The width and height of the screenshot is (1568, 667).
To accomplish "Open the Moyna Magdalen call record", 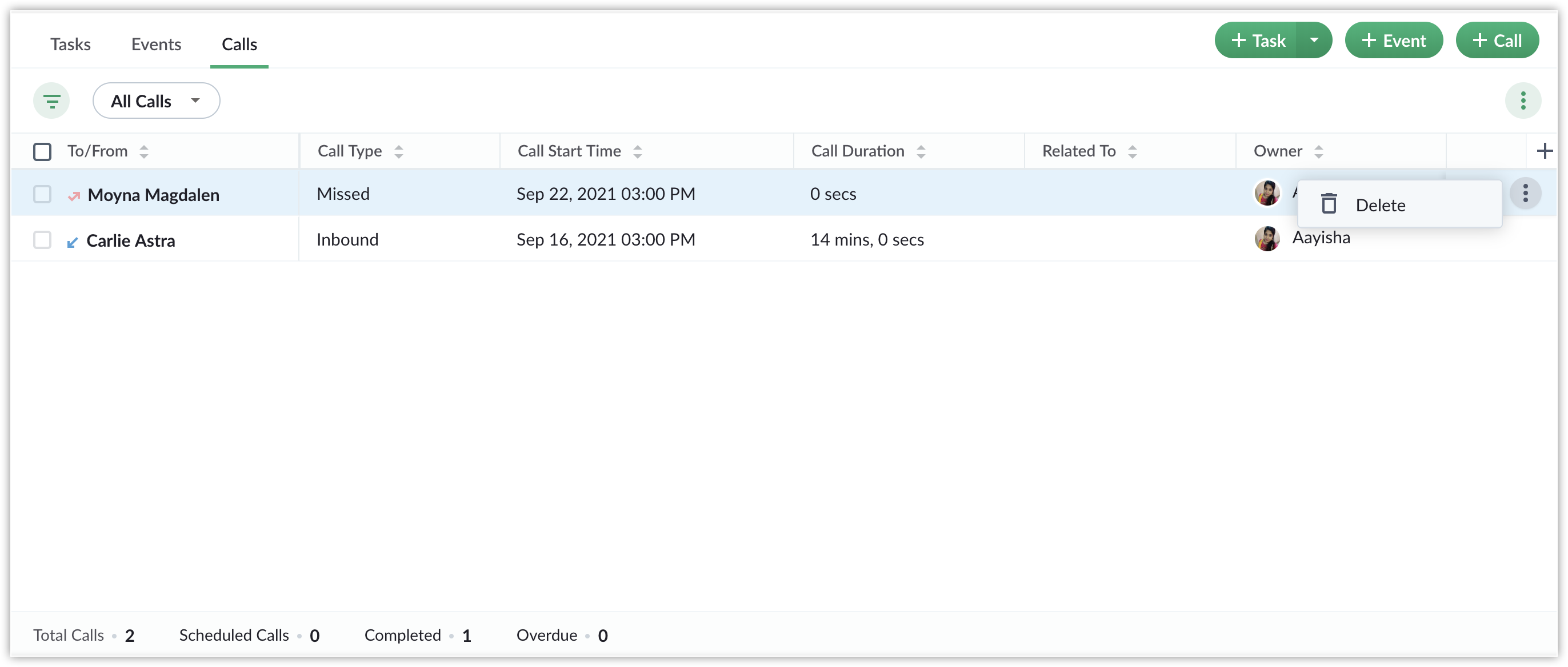I will 153,195.
